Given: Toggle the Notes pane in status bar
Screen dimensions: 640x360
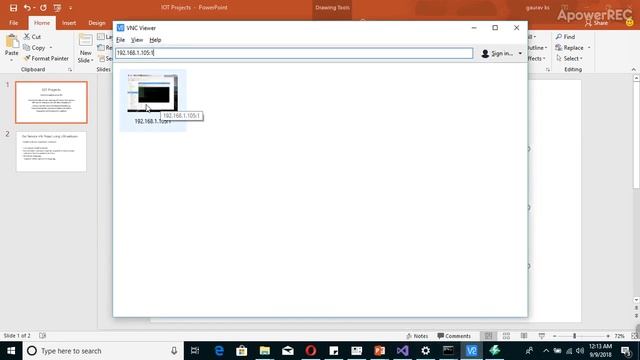Looking at the screenshot, I should 417,336.
